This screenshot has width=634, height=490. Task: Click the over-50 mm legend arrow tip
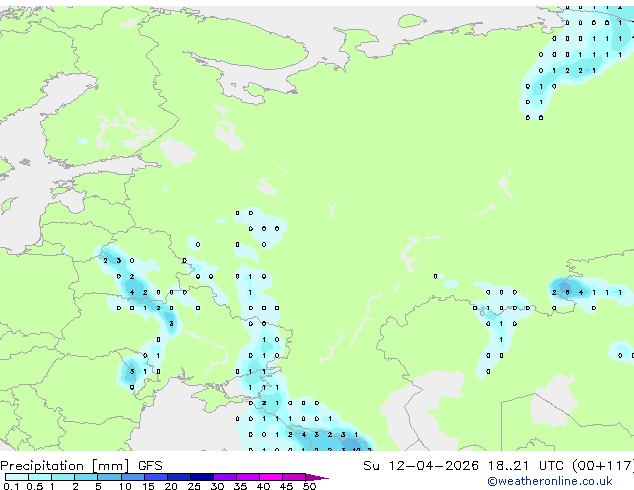(317, 477)
